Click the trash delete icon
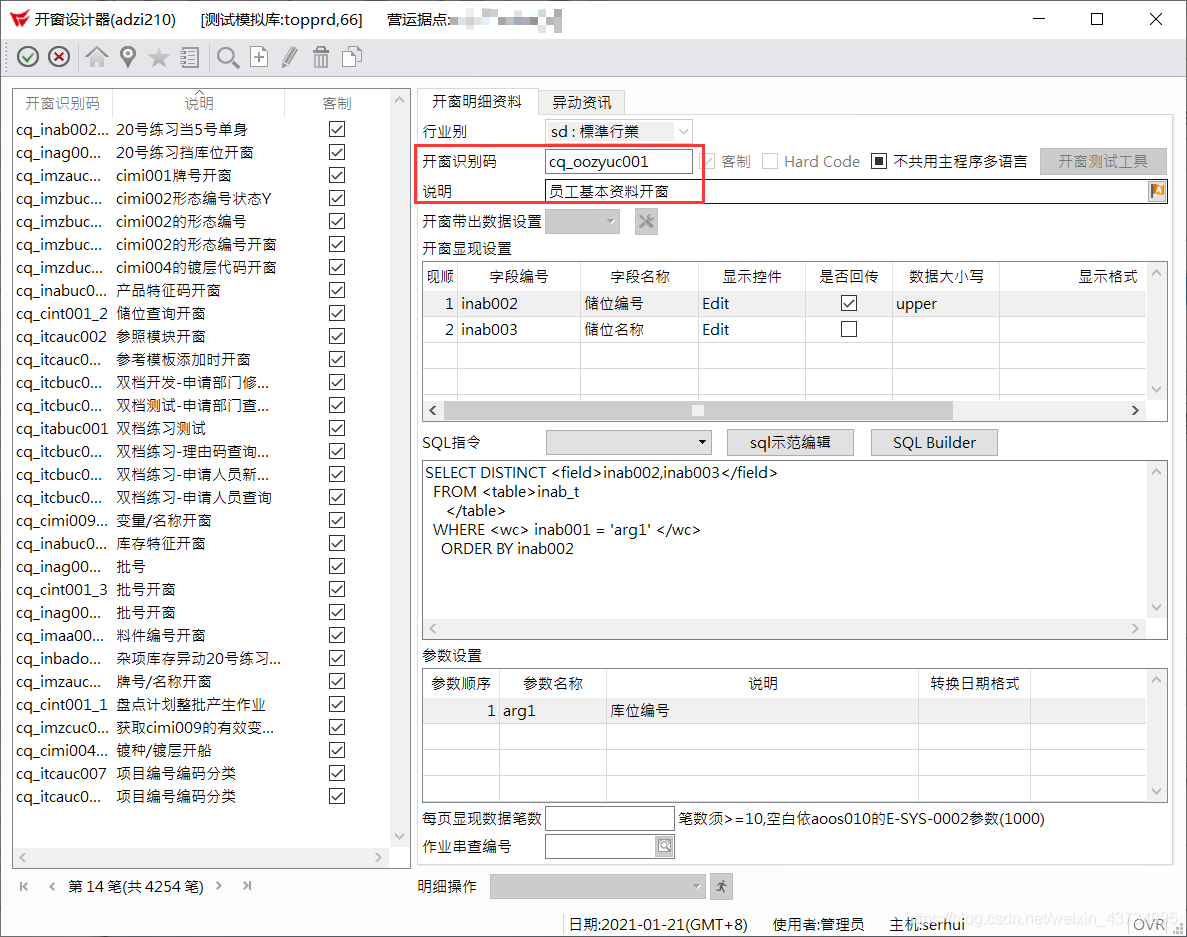1187x937 pixels. [321, 57]
